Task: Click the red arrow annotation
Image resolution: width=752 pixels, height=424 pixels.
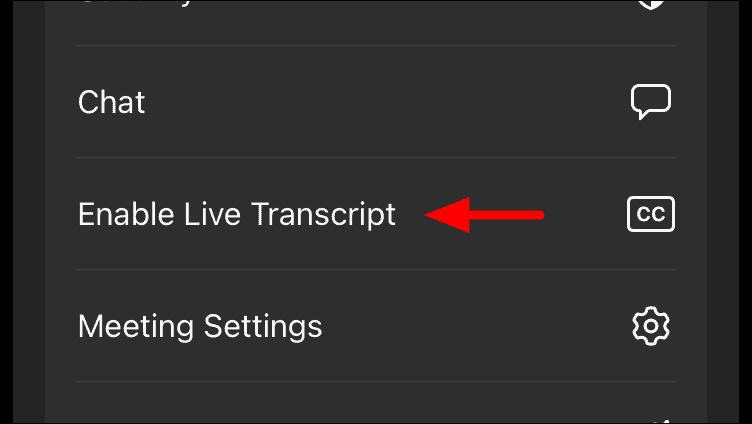Action: tap(484, 215)
